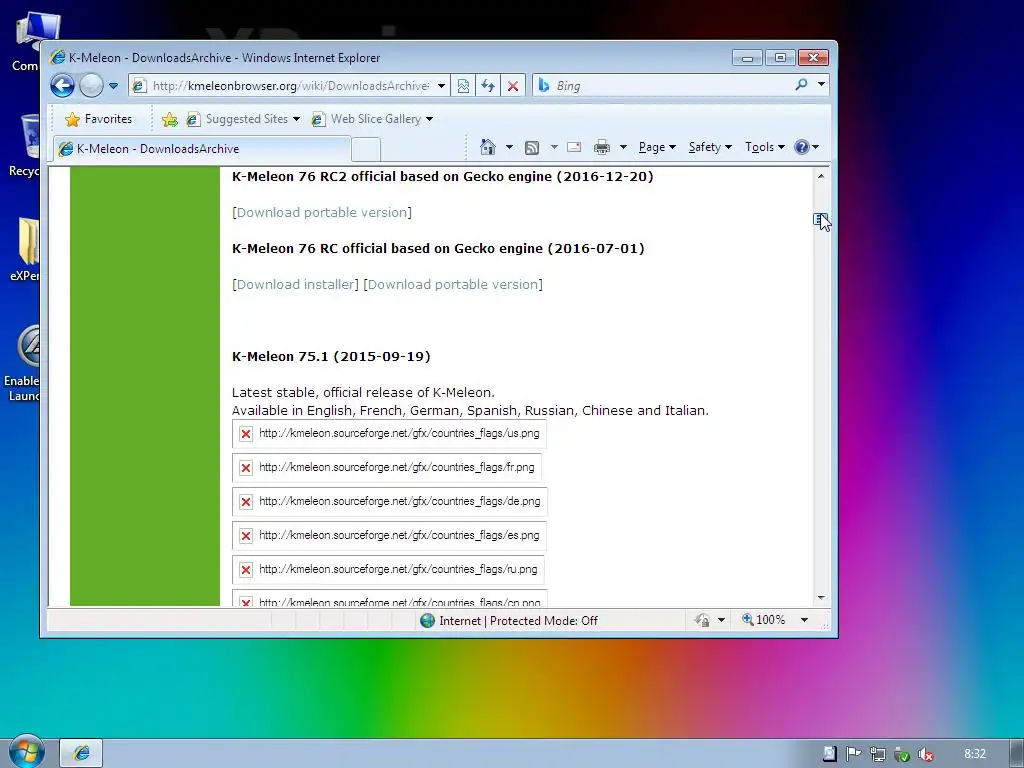
Task: Open a new blank tab
Action: point(366,150)
